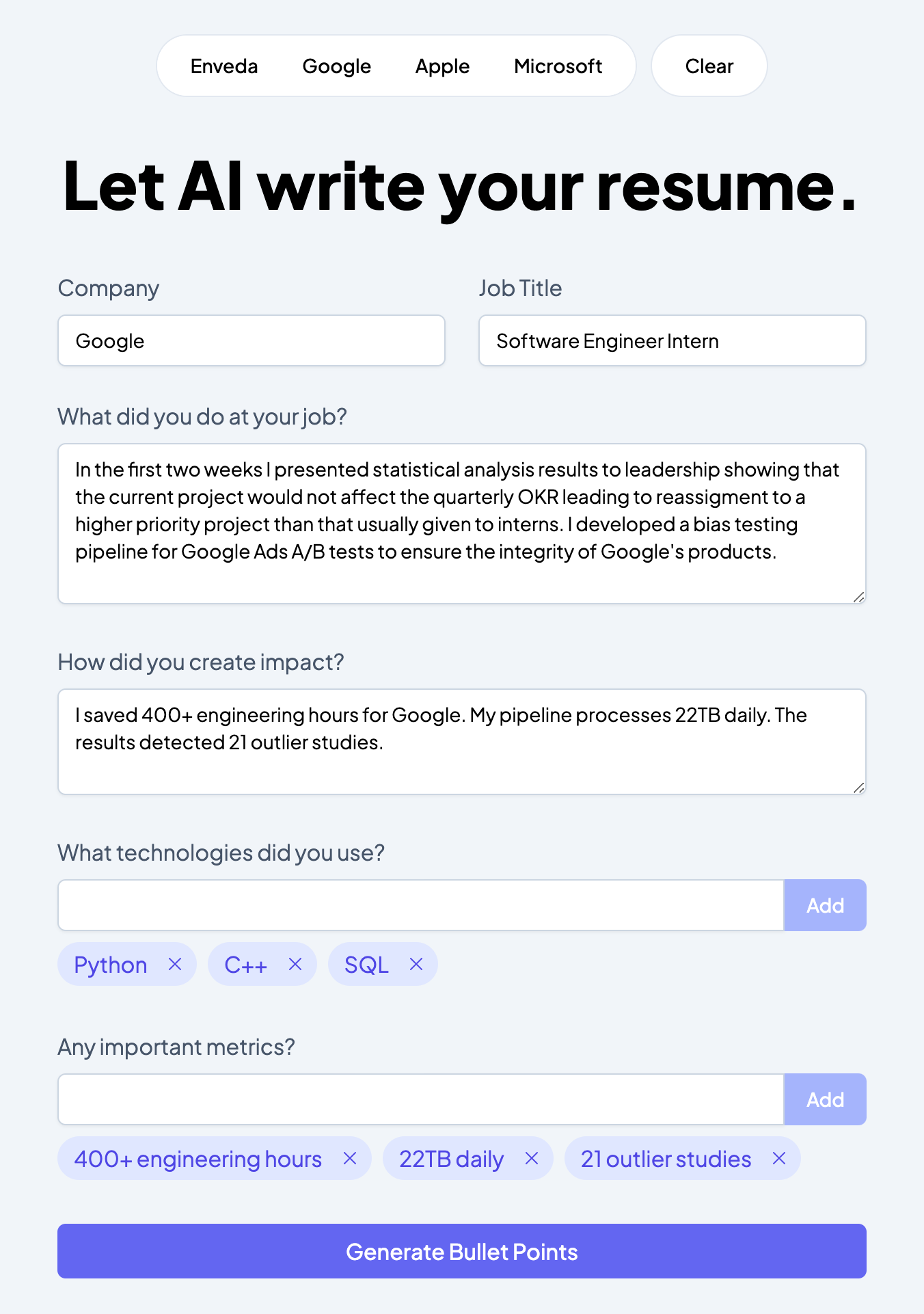
Task: Delete the 21 outlier studies metric
Action: pos(779,1158)
